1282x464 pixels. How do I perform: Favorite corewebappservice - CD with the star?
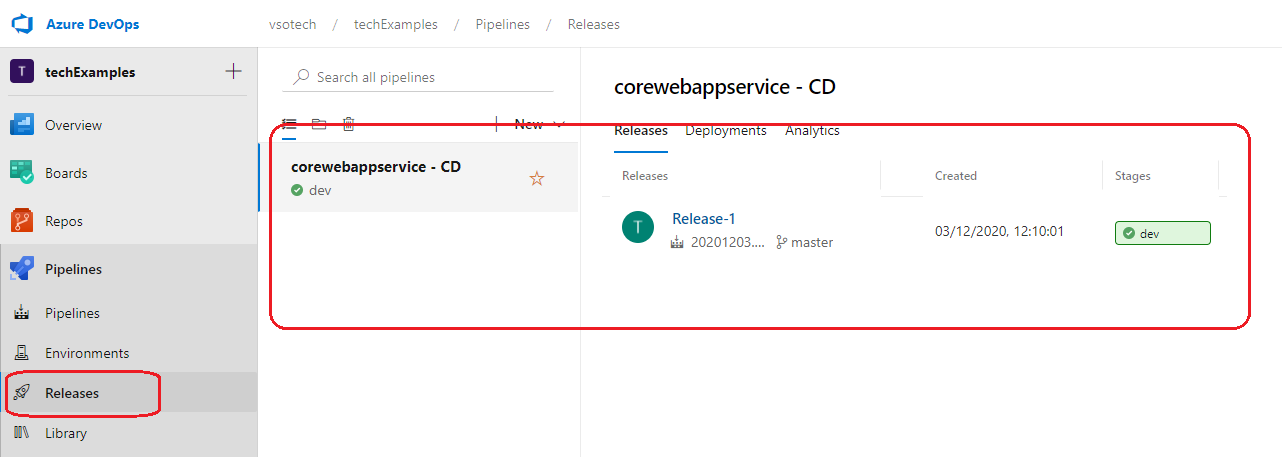click(x=537, y=178)
